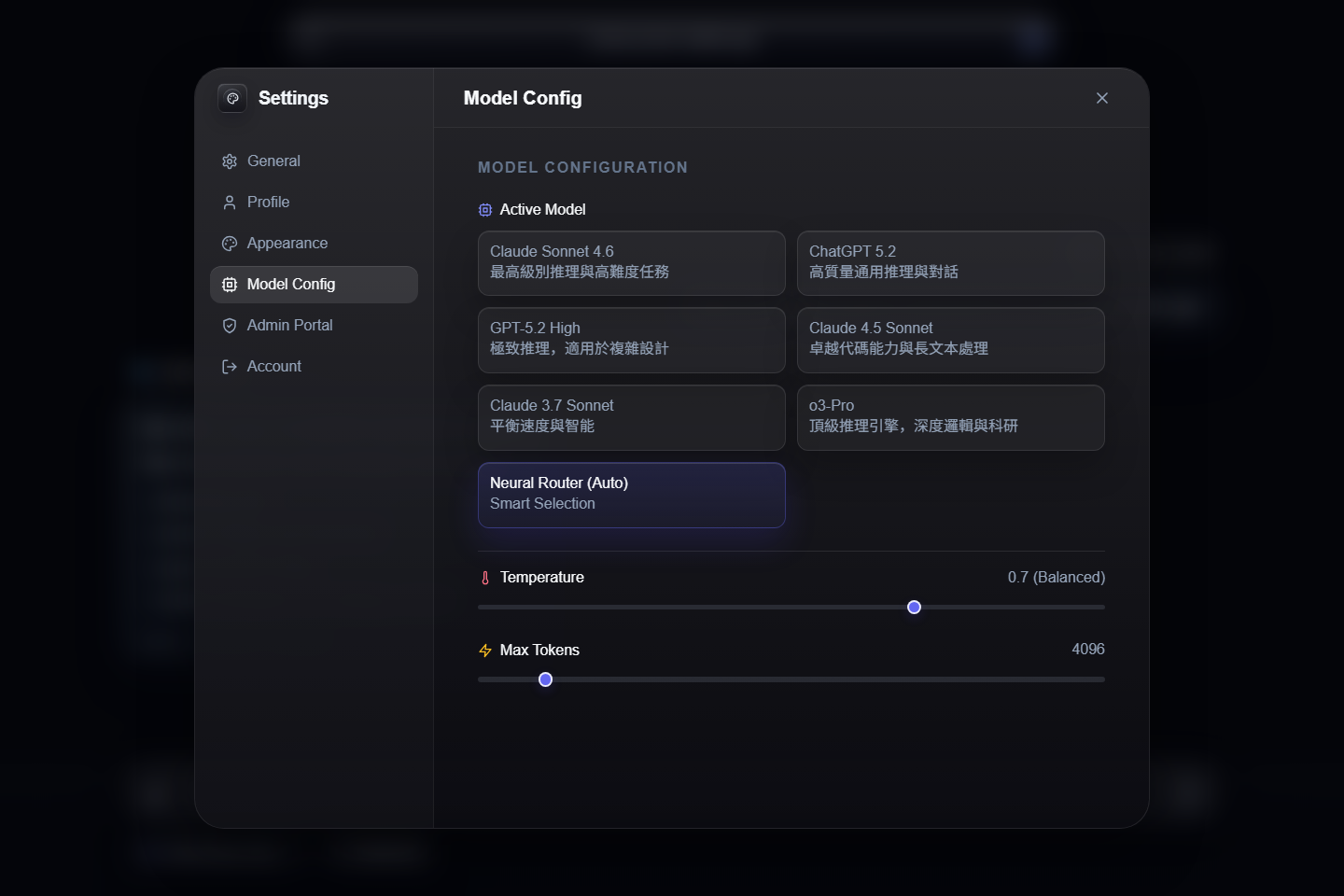Select Neural Router (Auto) Smart Selection
1344x896 pixels.
[x=632, y=496]
